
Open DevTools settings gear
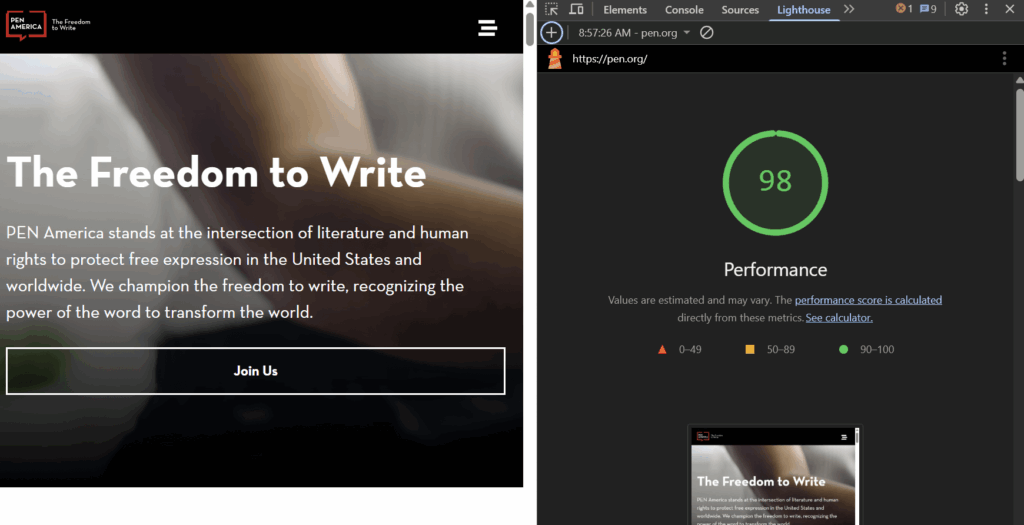click(961, 9)
